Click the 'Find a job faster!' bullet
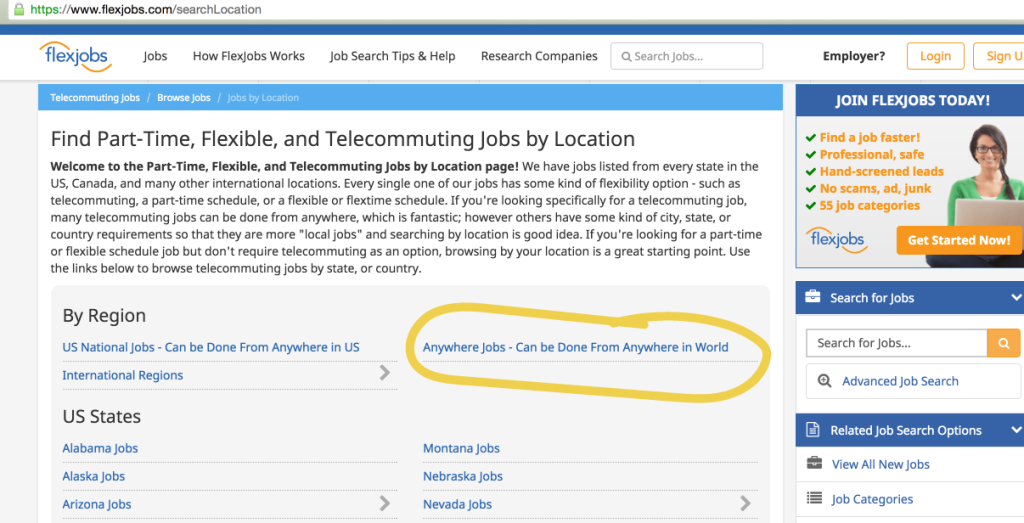 870,137
